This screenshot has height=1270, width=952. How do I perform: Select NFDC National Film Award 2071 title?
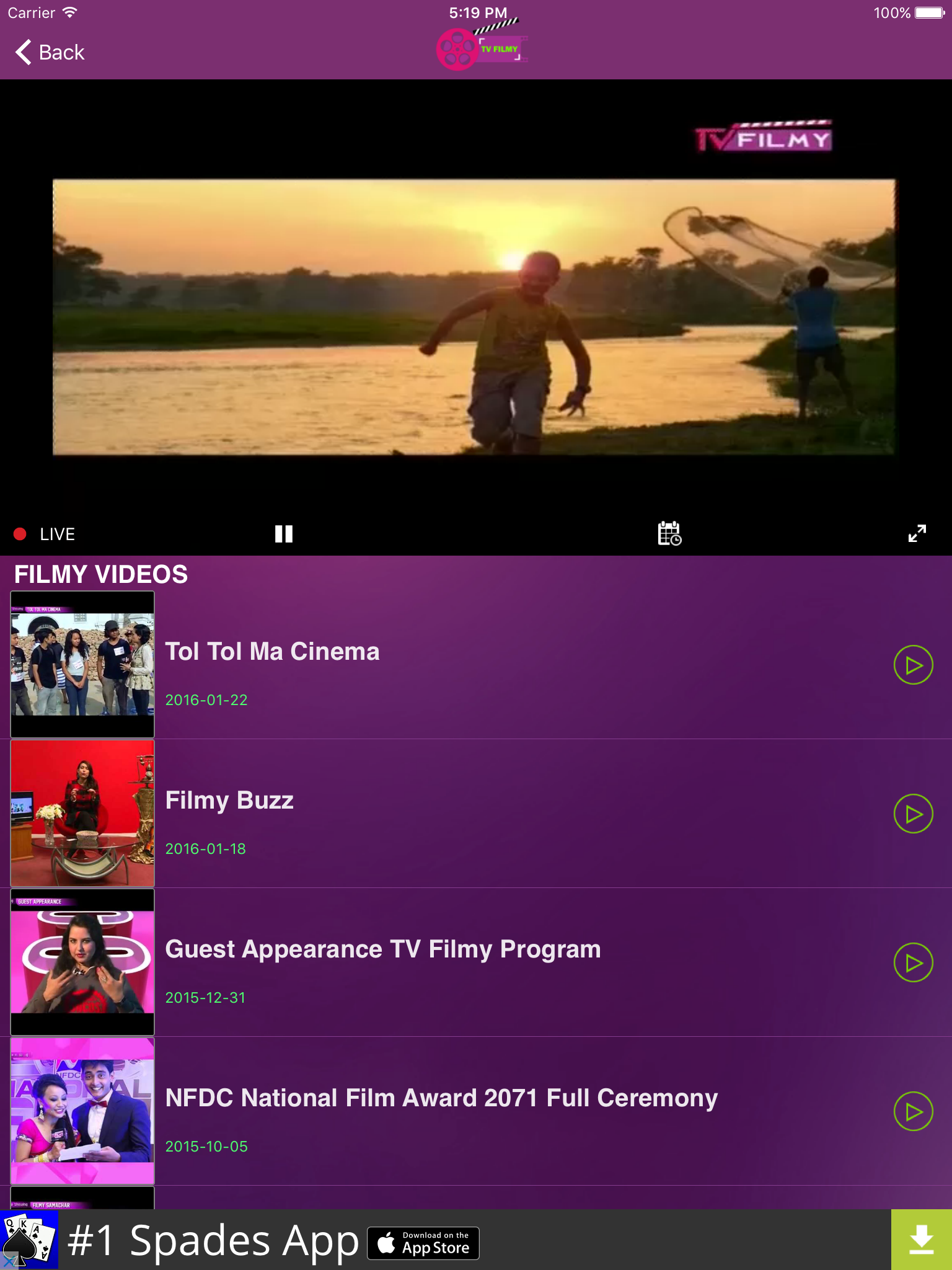(441, 1098)
